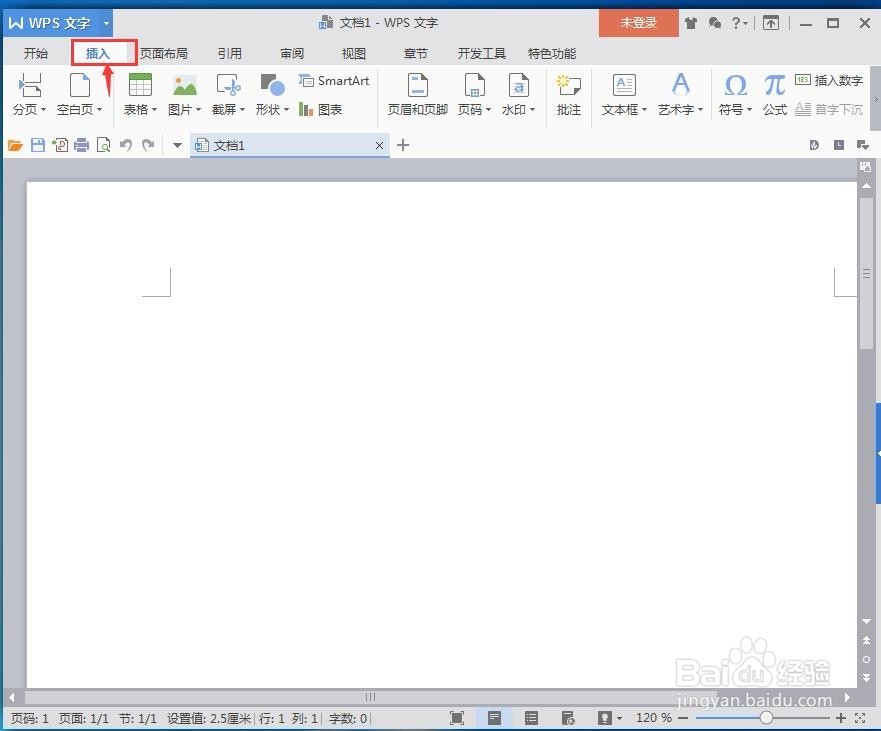Collapse the ribbon with upload-arrow icon
The height and width of the screenshot is (731, 881).
771,23
